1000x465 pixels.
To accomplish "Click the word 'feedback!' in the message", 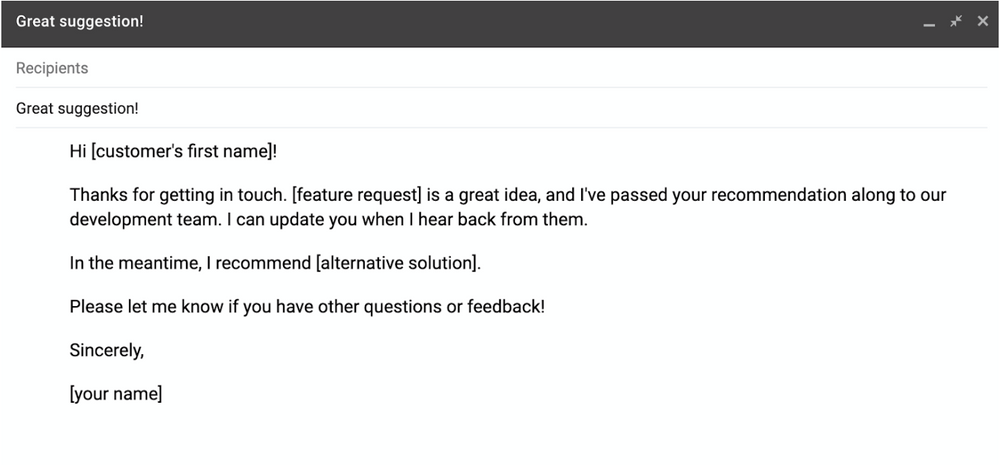I will pos(506,307).
